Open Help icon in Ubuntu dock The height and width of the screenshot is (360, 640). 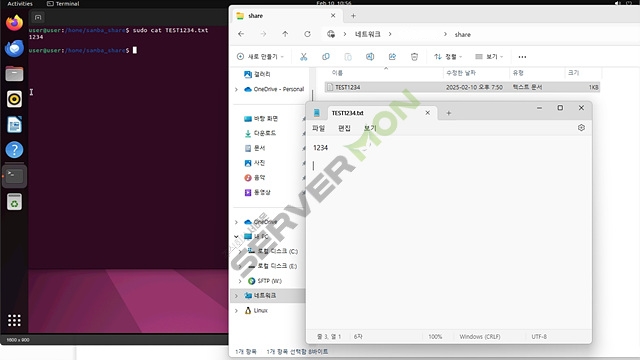(14, 150)
